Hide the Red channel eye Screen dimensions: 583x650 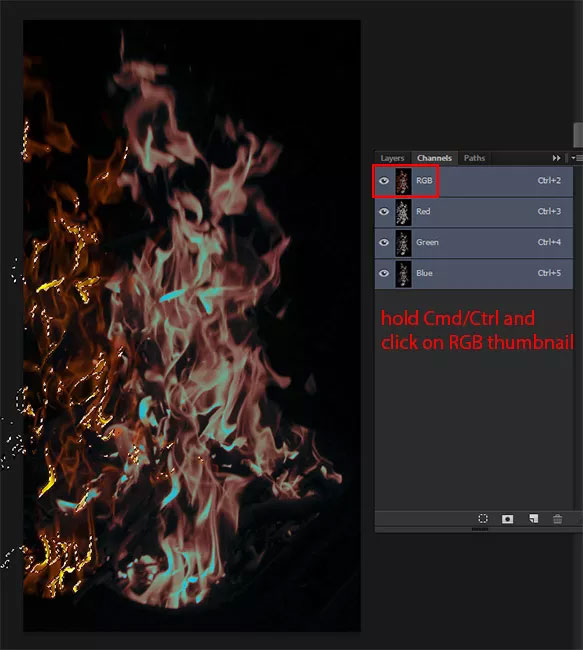pos(384,211)
